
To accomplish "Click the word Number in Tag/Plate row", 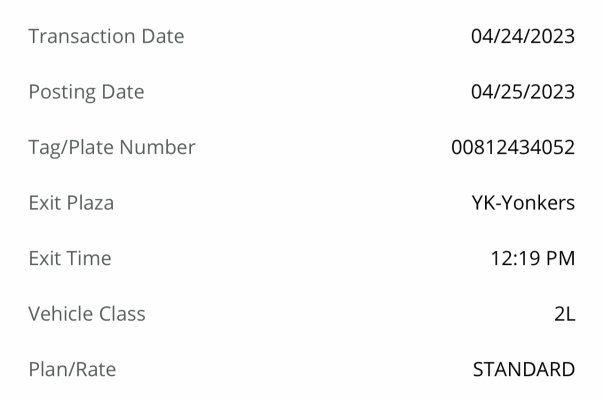I will pyautogui.click(x=158, y=147).
